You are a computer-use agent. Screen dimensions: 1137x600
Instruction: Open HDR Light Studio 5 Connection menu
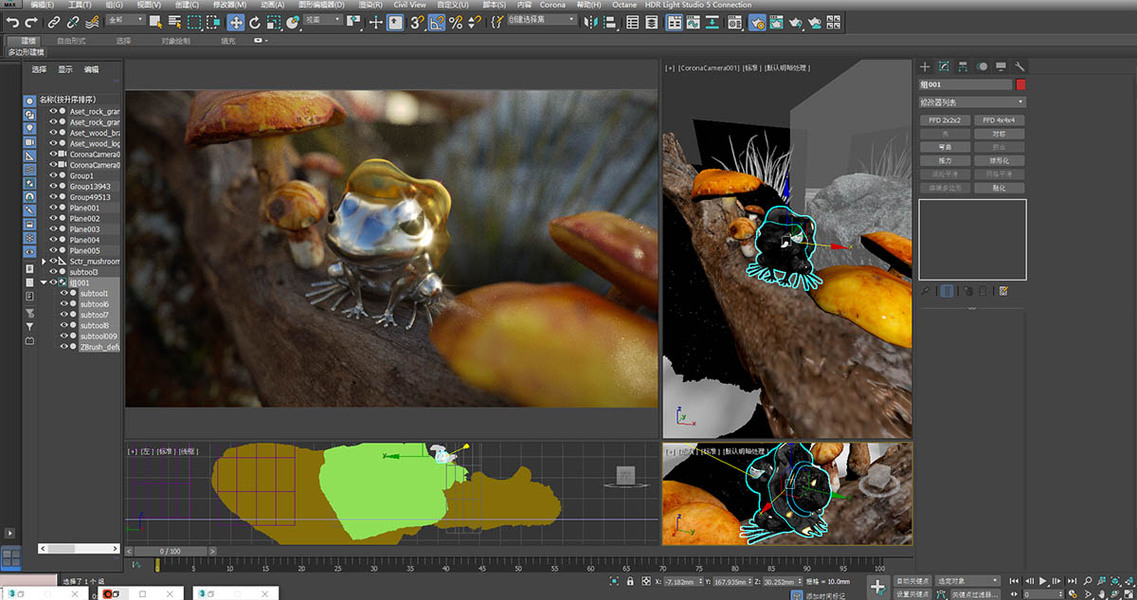[698, 4]
